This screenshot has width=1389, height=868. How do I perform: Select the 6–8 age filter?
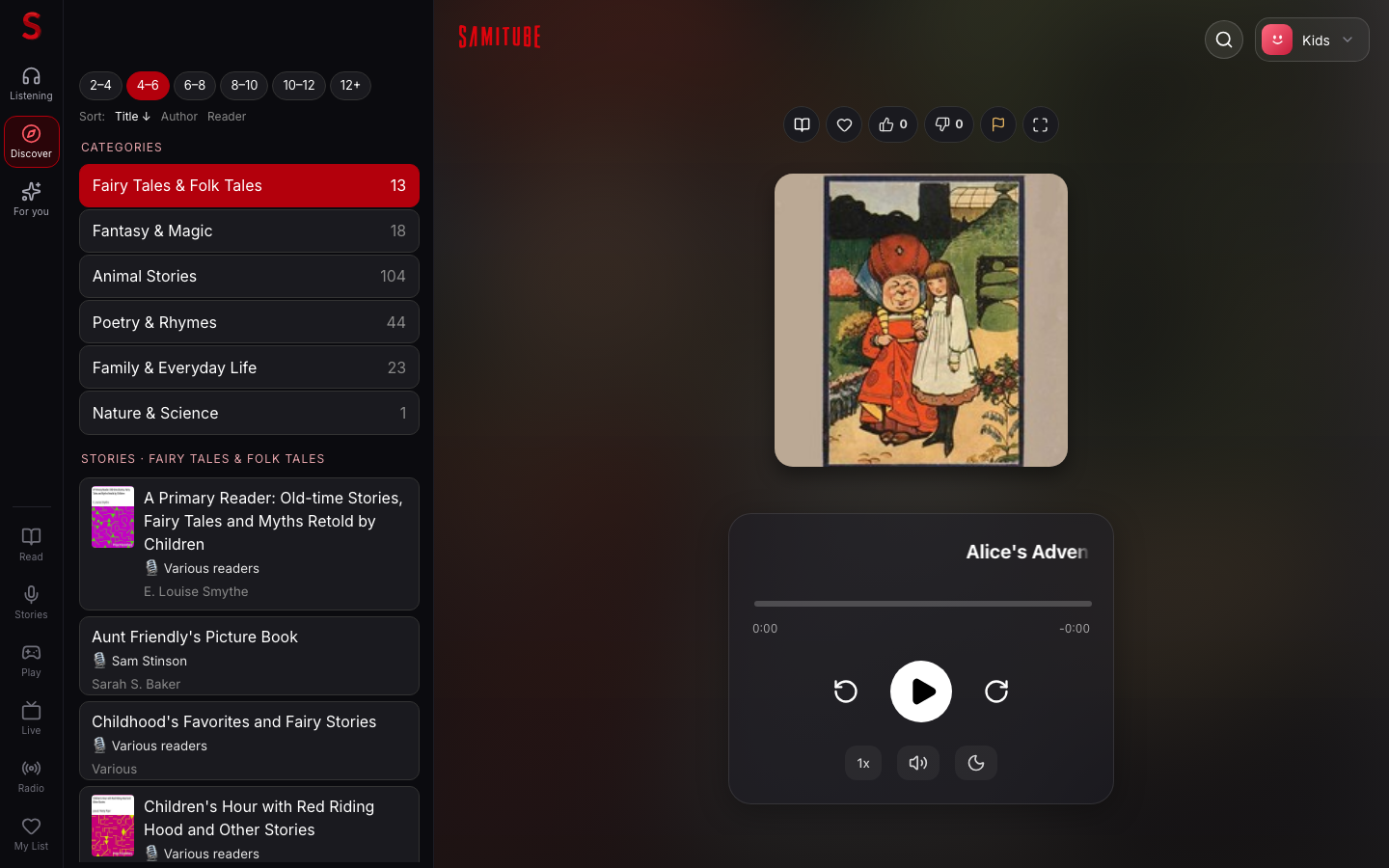[x=195, y=86]
